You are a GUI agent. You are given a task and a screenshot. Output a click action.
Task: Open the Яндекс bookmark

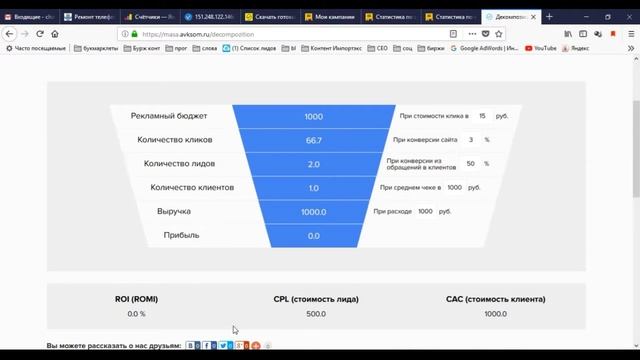coord(576,48)
